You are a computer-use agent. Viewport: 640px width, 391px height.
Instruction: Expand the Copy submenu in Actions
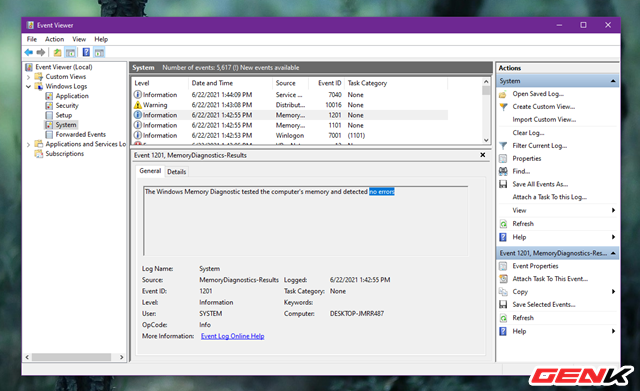coord(613,292)
